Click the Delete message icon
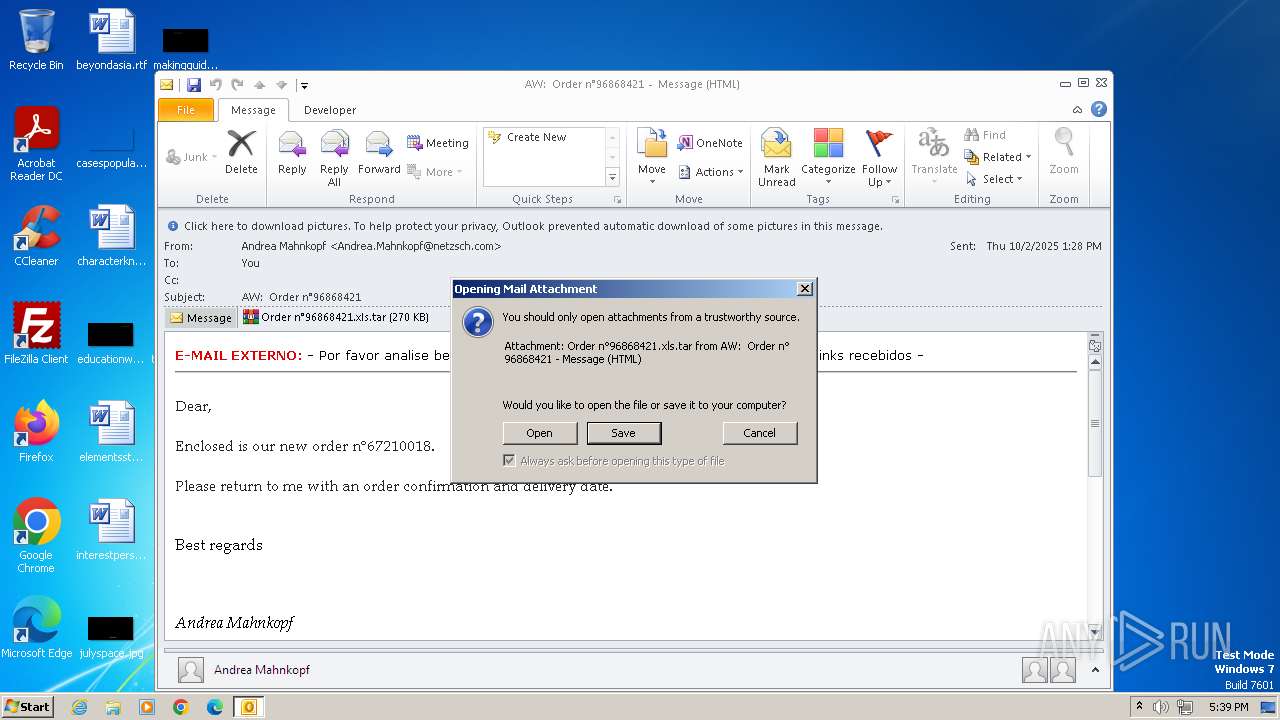The image size is (1280, 720). pos(241,152)
